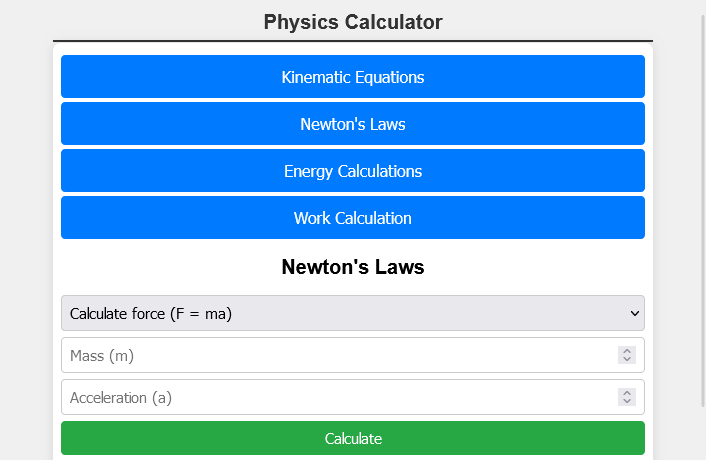Click the dropdown chevron arrow icon
This screenshot has width=706, height=460.
pyautogui.click(x=634, y=313)
